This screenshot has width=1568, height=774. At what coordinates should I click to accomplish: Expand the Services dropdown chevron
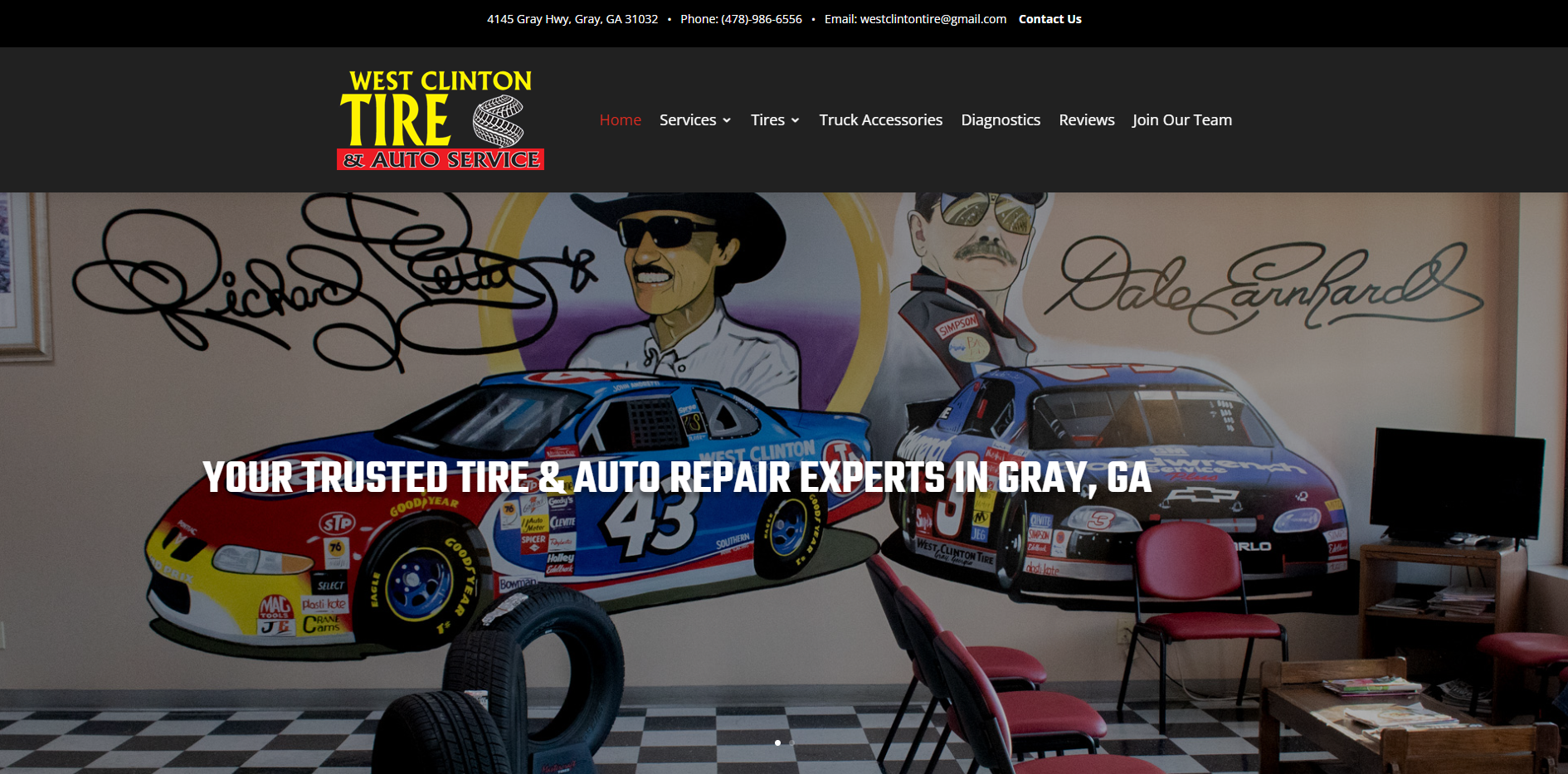pyautogui.click(x=727, y=120)
